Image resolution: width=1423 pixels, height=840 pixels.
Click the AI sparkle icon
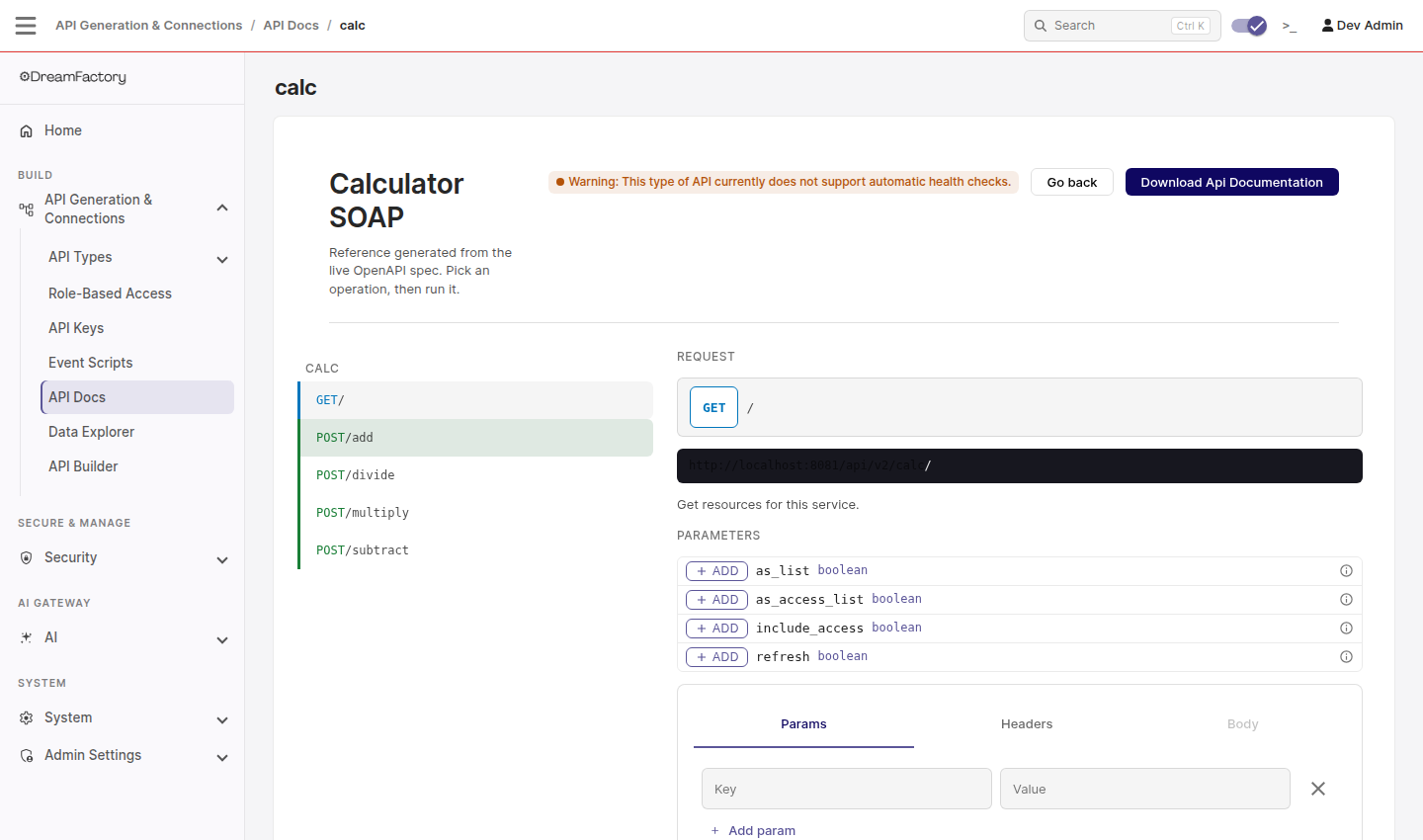click(x=27, y=637)
